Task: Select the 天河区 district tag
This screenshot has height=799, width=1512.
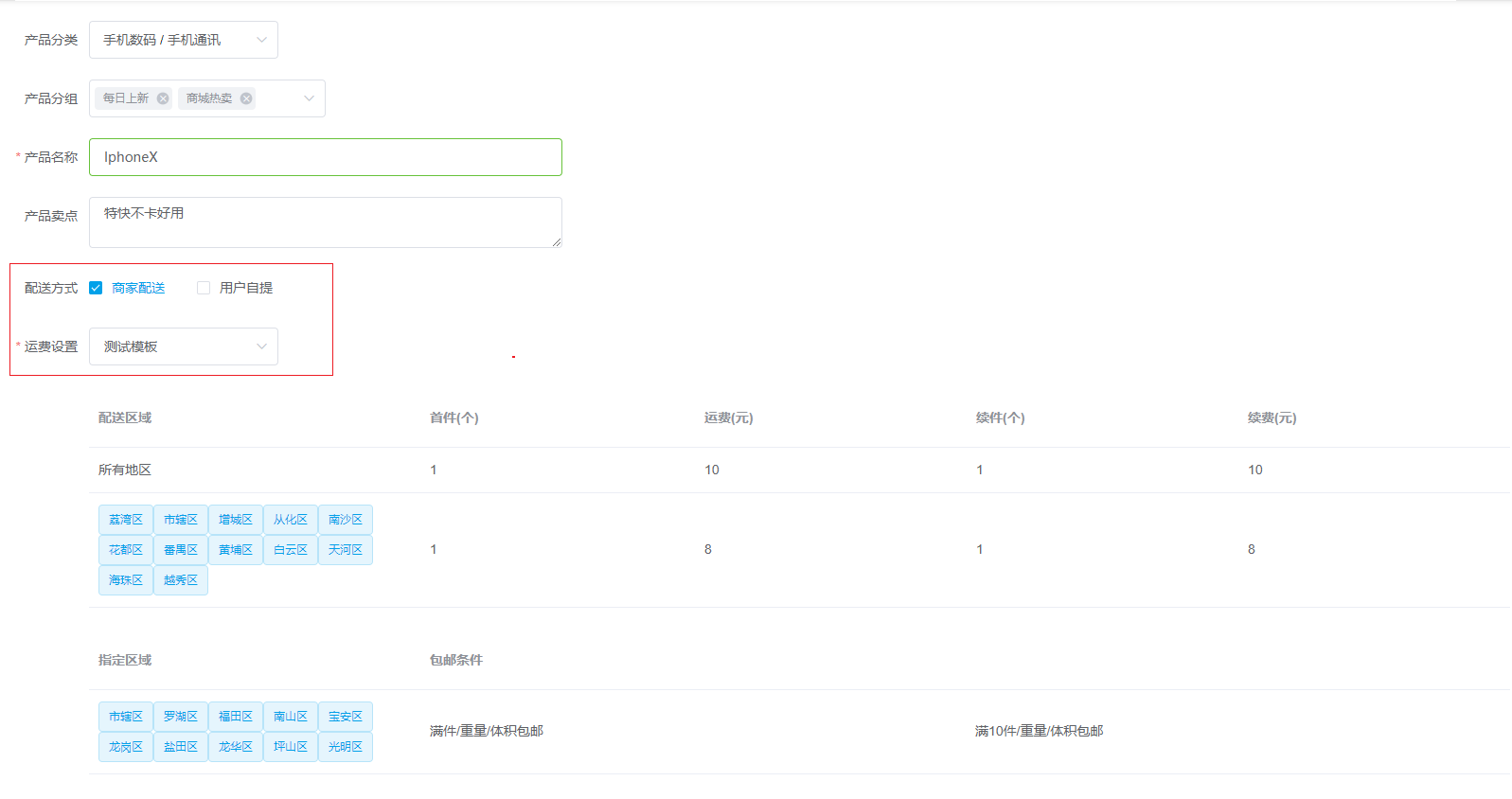Action: (346, 550)
